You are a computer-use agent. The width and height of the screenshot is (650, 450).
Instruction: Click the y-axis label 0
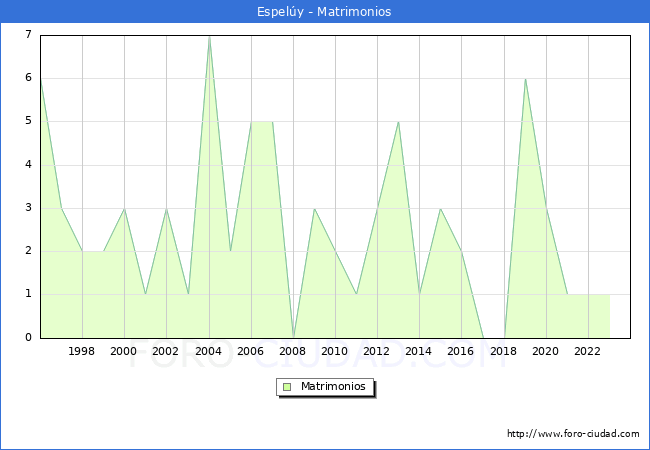pos(28,337)
